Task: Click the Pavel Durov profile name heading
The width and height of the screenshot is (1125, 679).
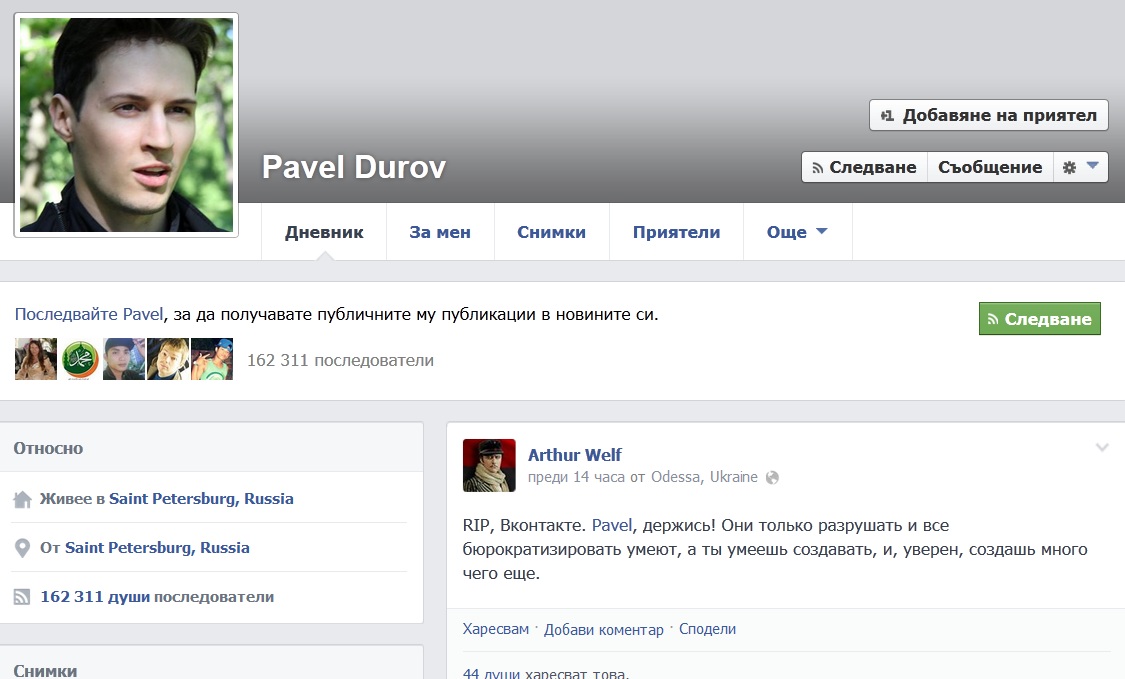Action: pos(354,167)
